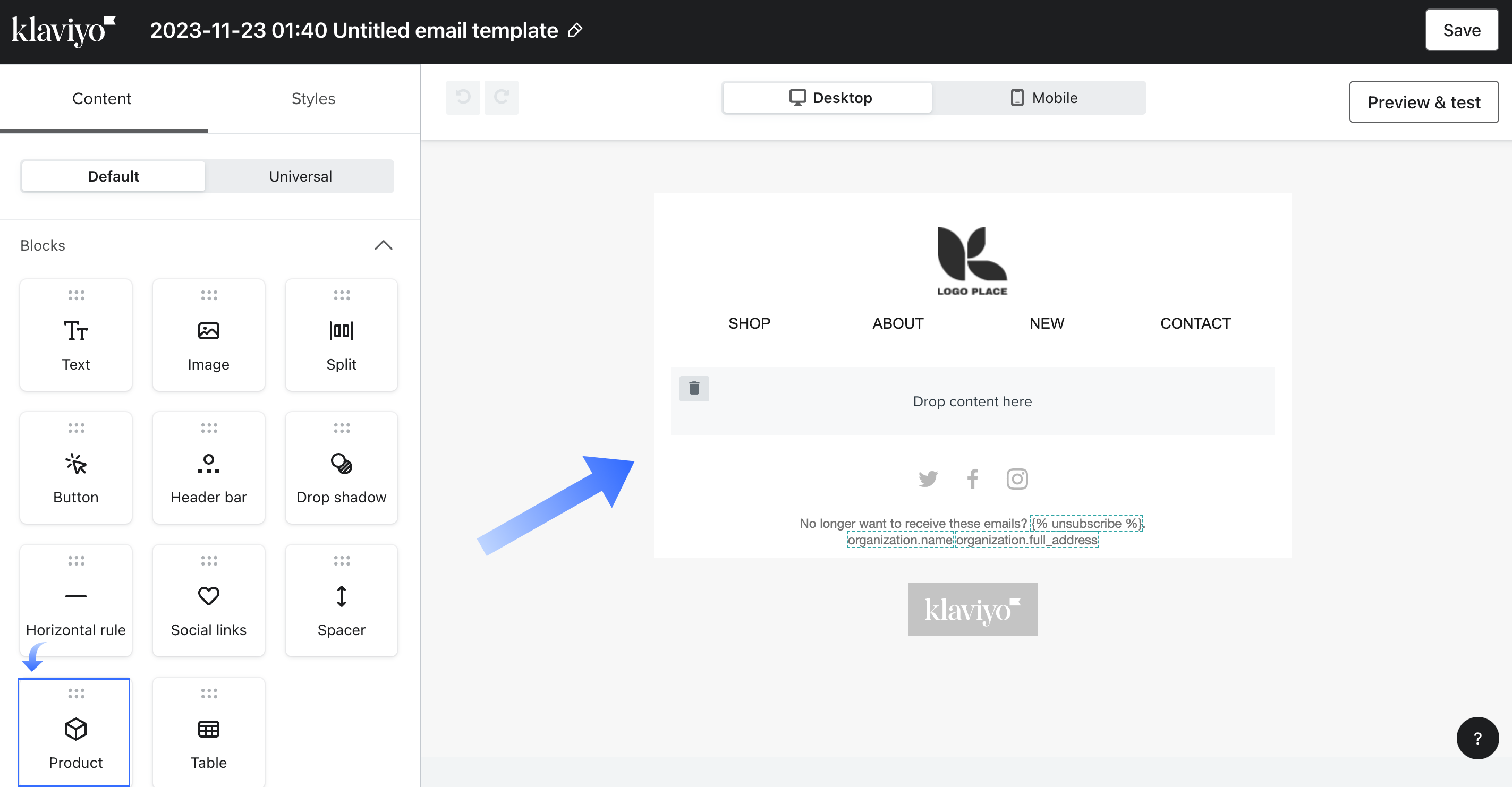This screenshot has width=1512, height=787.
Task: Click the Preview & test button
Action: 1423,102
